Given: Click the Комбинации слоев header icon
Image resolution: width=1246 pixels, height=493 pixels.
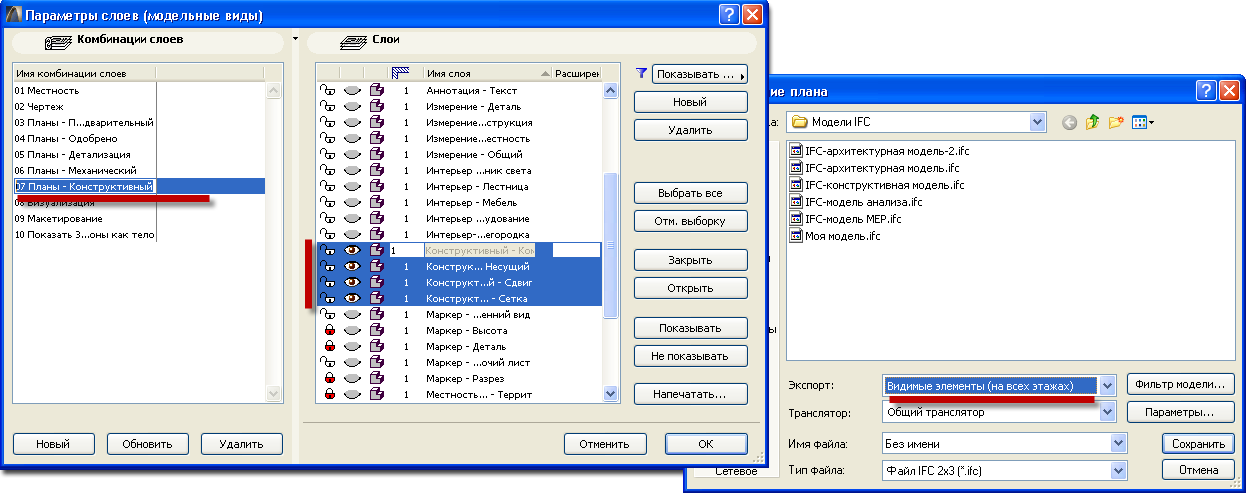Looking at the screenshot, I should (x=58, y=41).
